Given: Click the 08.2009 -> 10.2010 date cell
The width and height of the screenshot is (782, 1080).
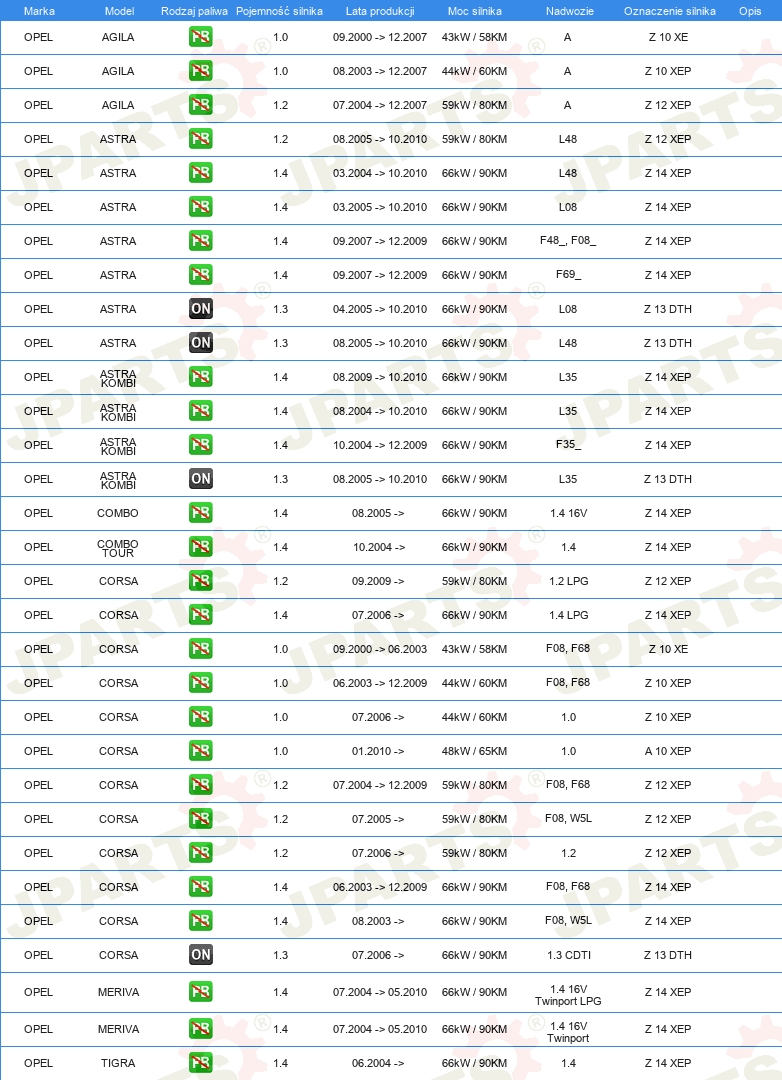Looking at the screenshot, I should (x=380, y=377).
